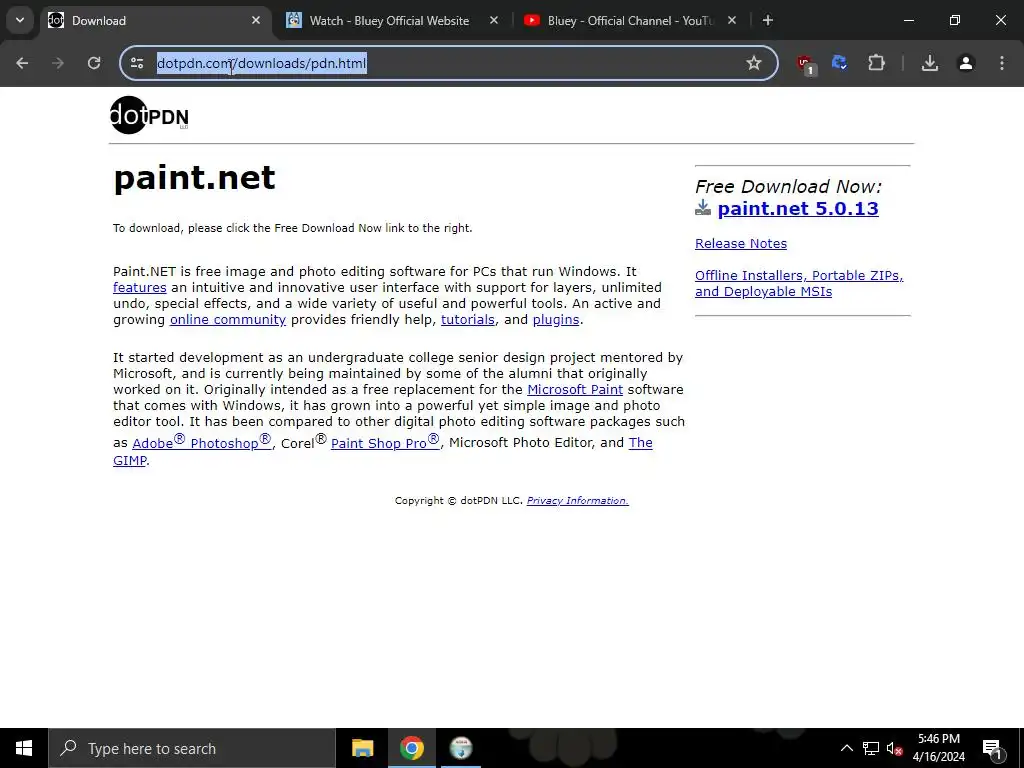View site information icon in address bar

[137, 63]
